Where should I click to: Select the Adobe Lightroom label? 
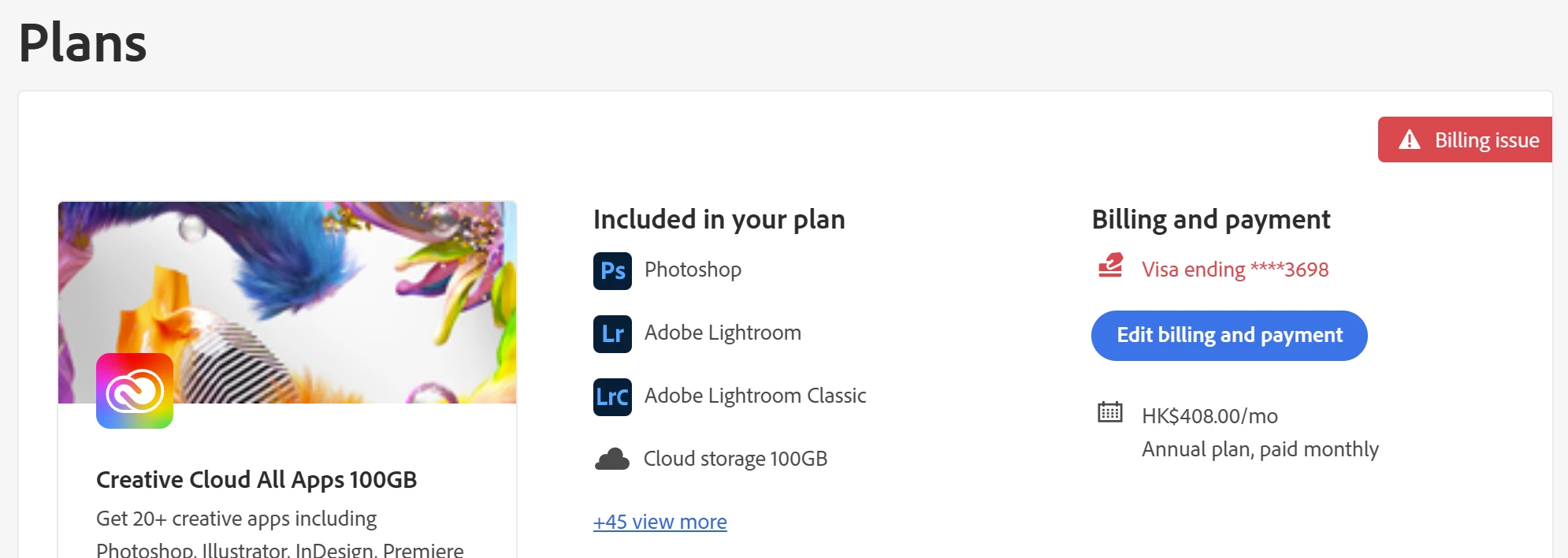pos(723,333)
